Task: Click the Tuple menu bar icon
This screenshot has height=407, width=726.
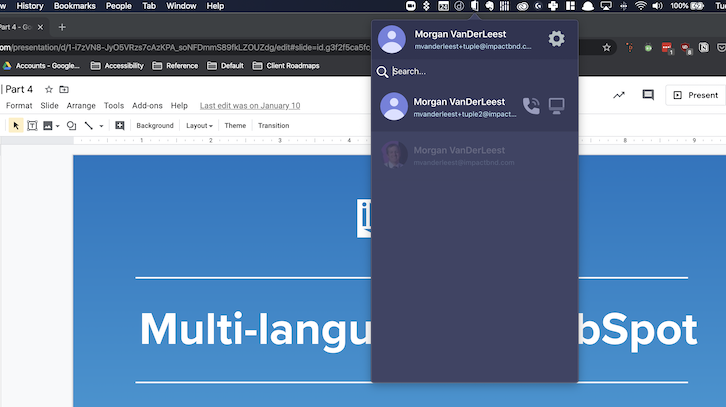Action: click(475, 6)
